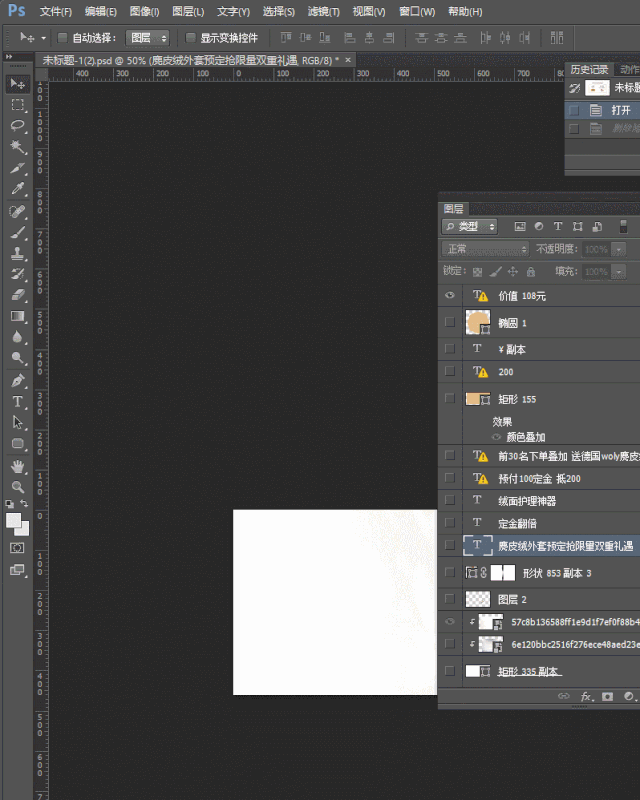Filter layers by type layers icon

point(558,226)
